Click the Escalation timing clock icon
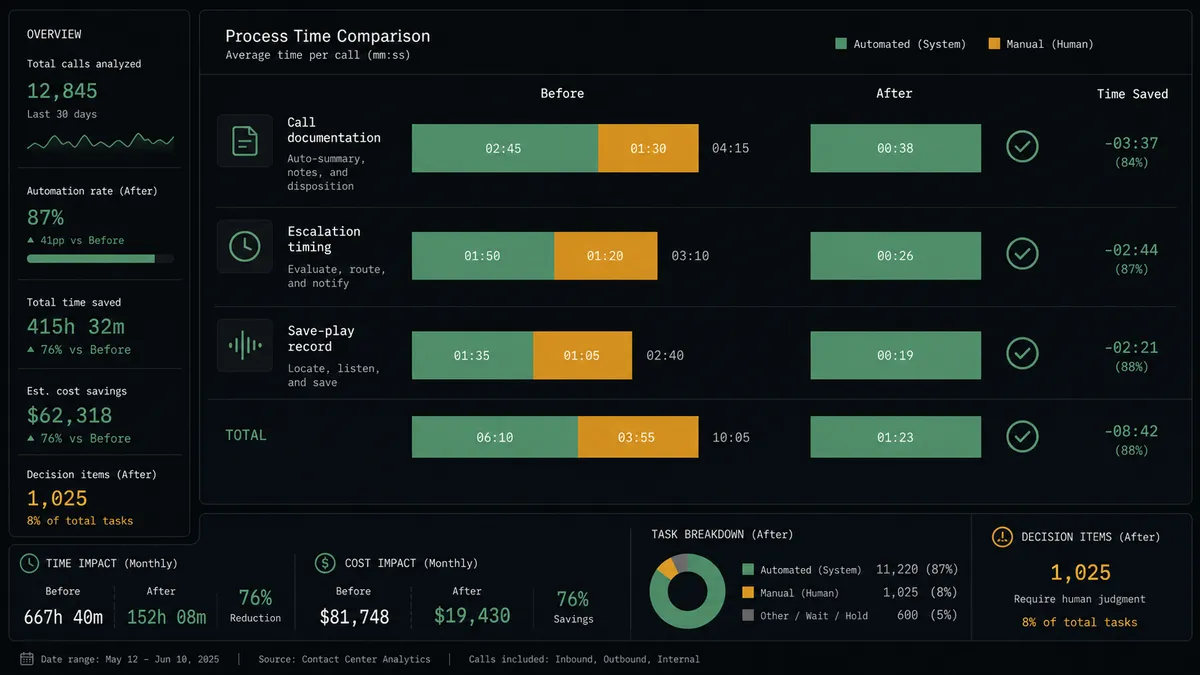 tap(244, 246)
